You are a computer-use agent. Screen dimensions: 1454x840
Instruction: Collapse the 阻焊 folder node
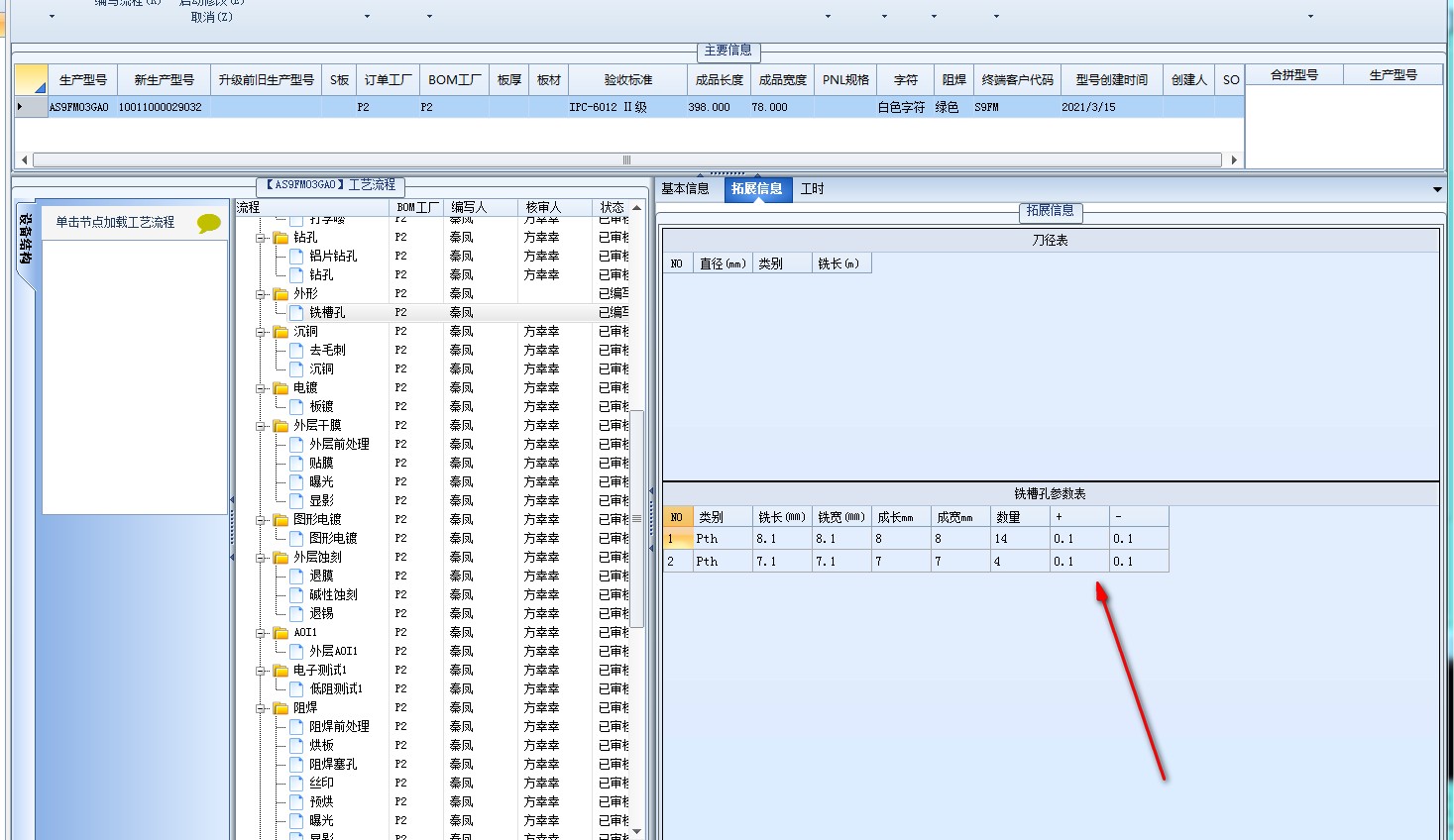[x=261, y=708]
